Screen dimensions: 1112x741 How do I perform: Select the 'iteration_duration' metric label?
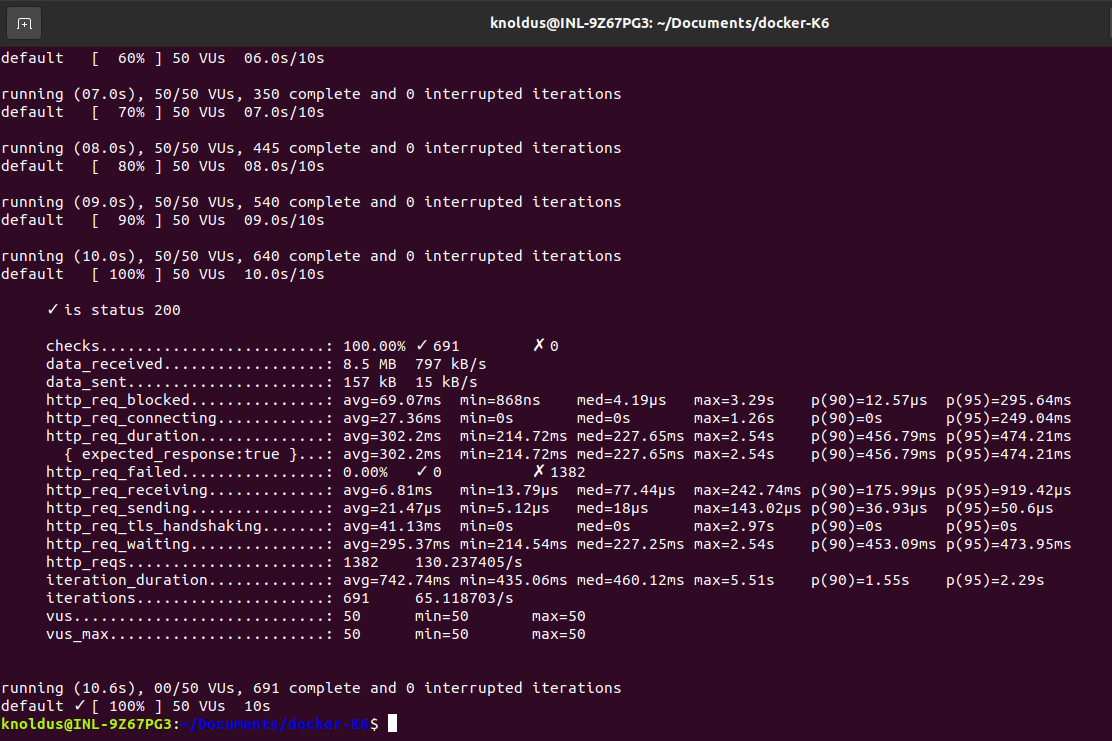click(127, 580)
